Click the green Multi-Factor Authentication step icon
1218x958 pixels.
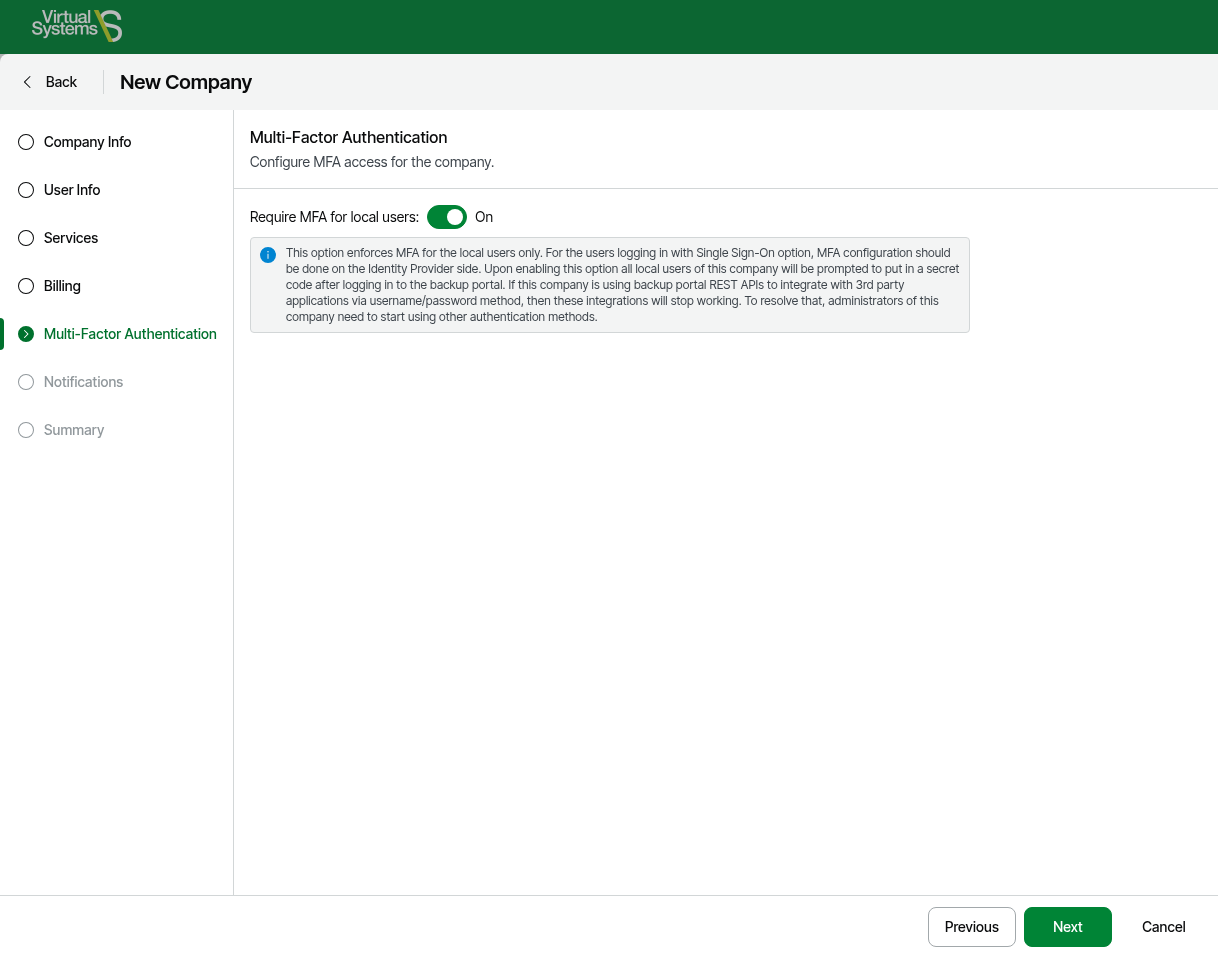tap(26, 334)
